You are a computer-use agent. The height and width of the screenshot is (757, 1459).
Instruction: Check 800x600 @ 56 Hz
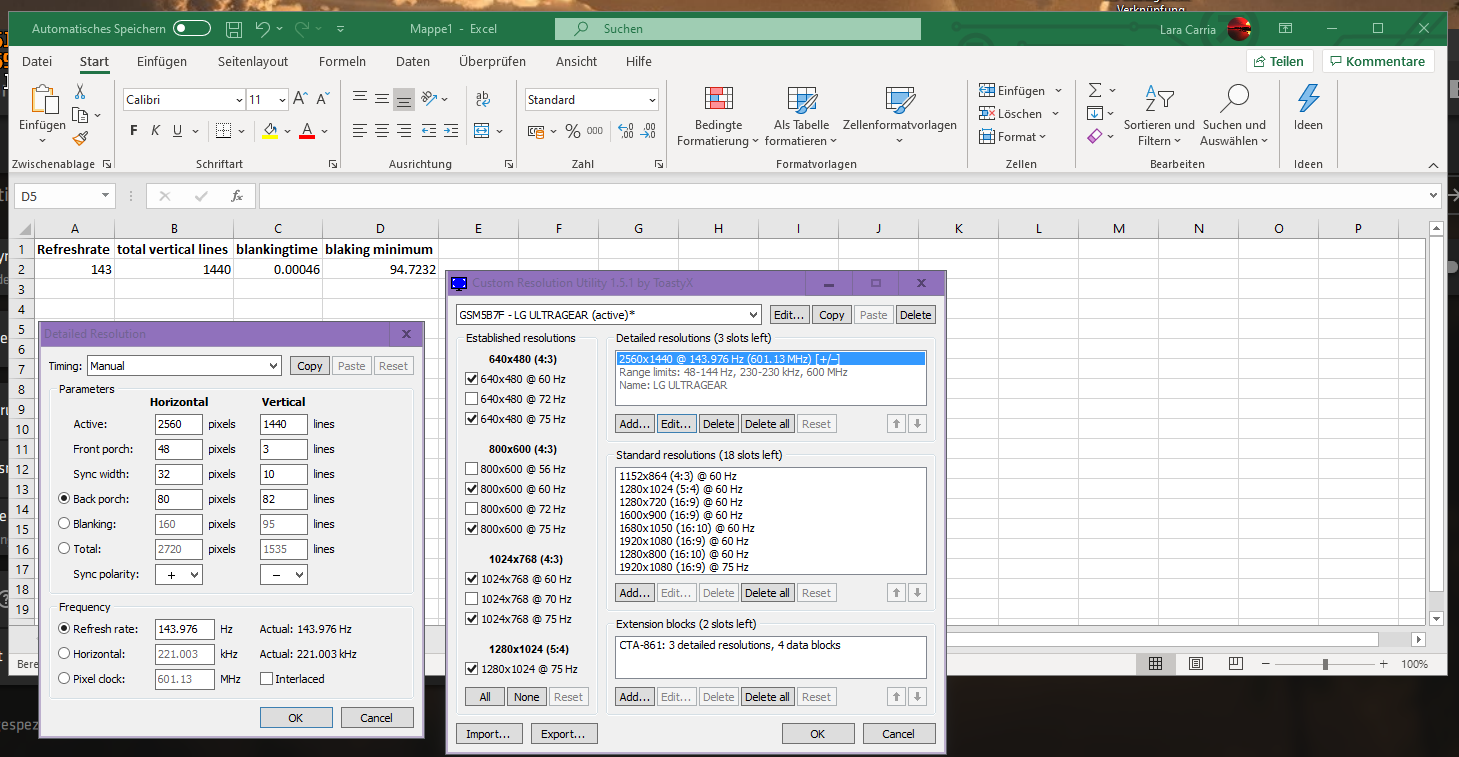click(472, 469)
